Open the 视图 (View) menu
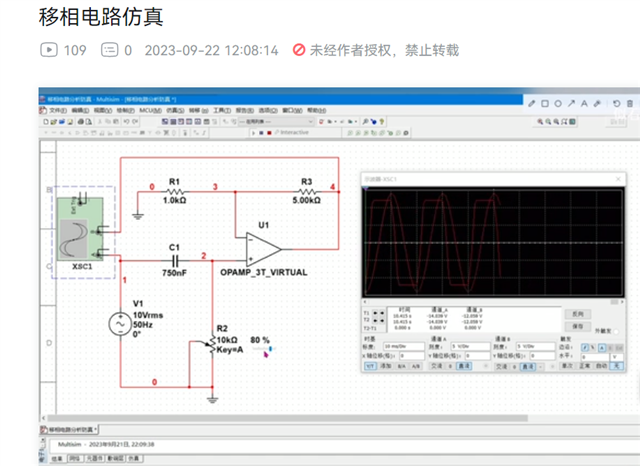Screen dimensions: 640x466 point(102,111)
